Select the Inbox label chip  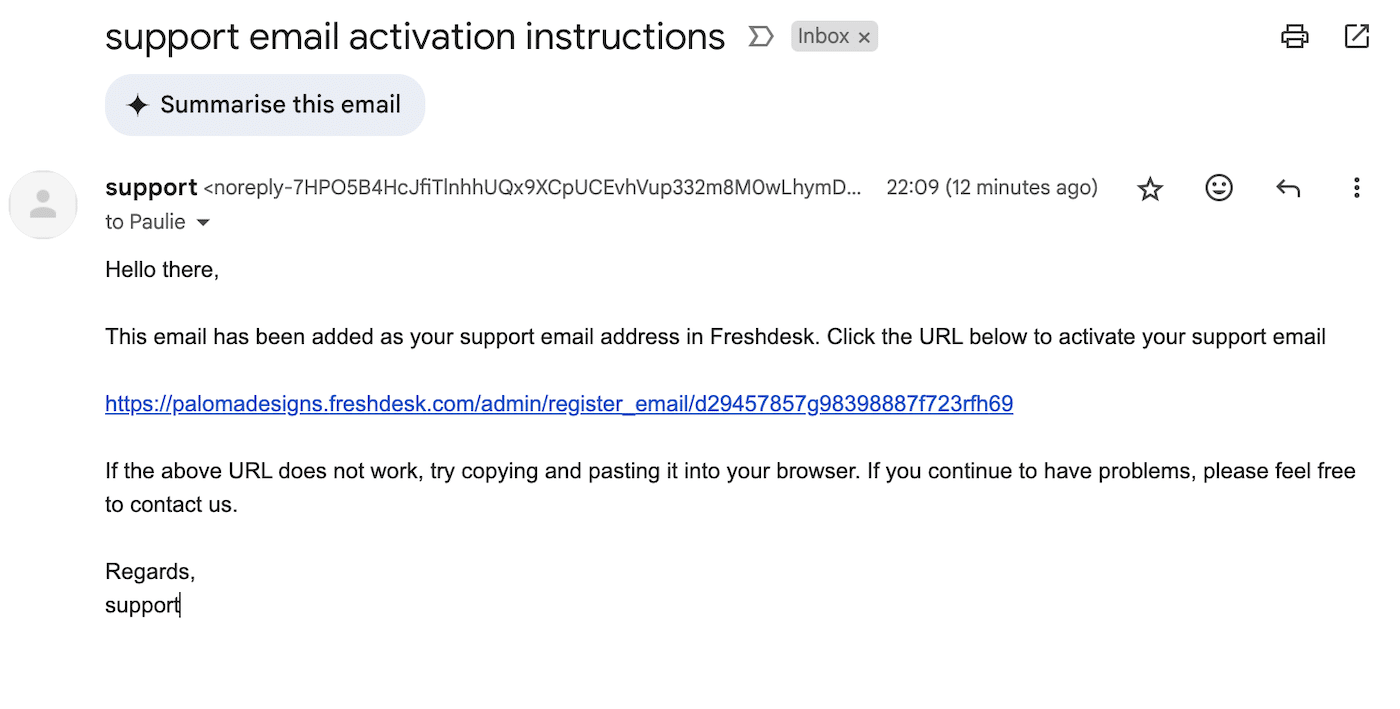[x=825, y=36]
